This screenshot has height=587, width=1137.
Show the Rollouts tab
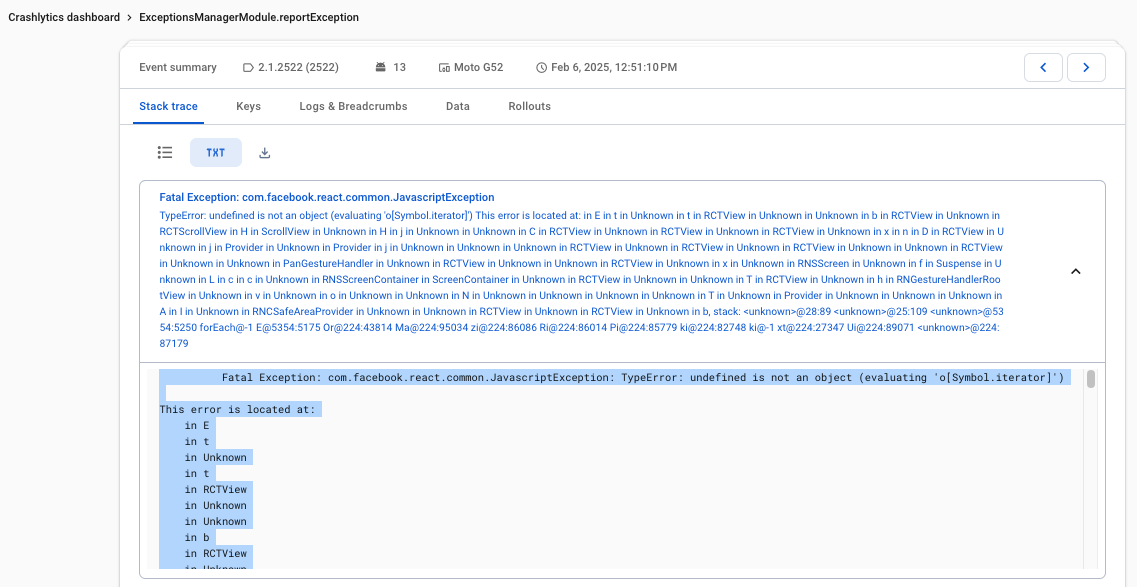(x=529, y=106)
